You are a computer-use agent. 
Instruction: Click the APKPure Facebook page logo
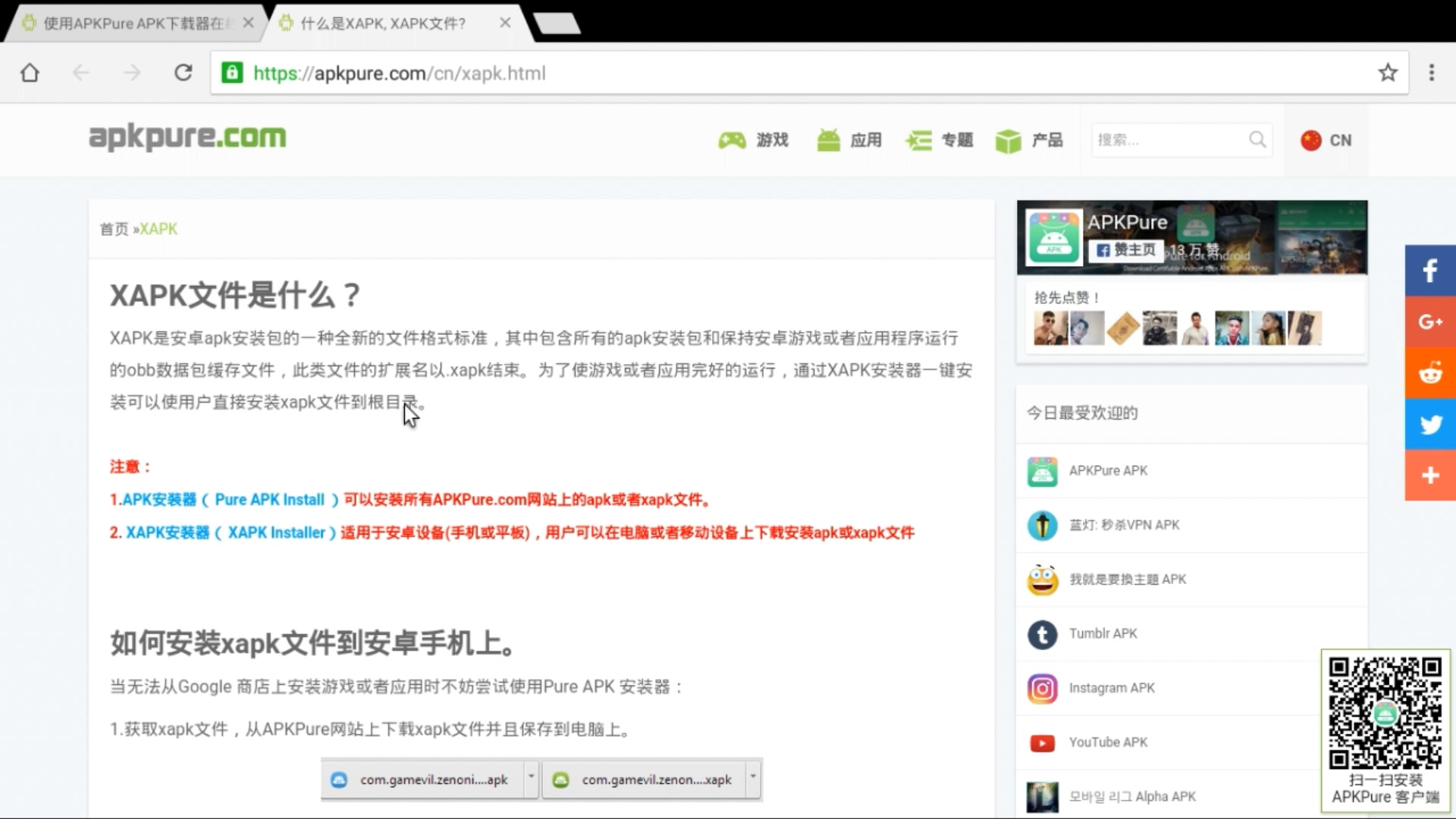tap(1054, 237)
